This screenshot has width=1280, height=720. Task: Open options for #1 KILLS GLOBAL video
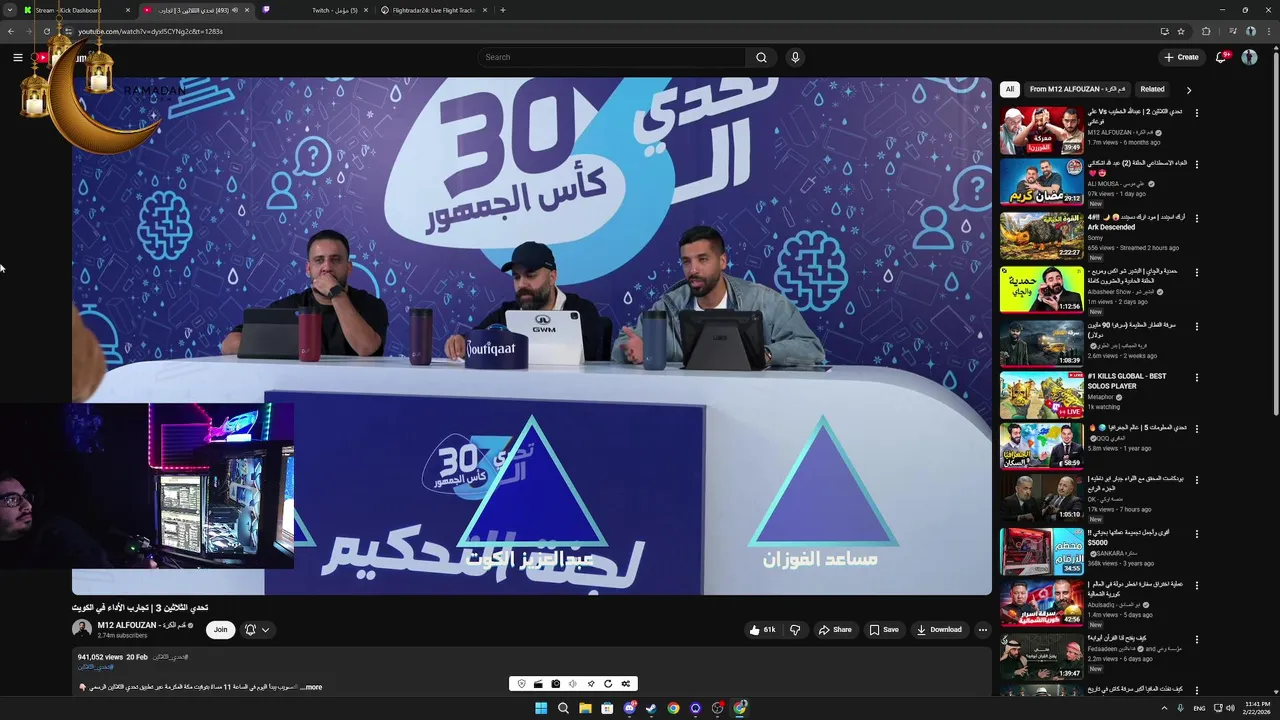point(1196,377)
